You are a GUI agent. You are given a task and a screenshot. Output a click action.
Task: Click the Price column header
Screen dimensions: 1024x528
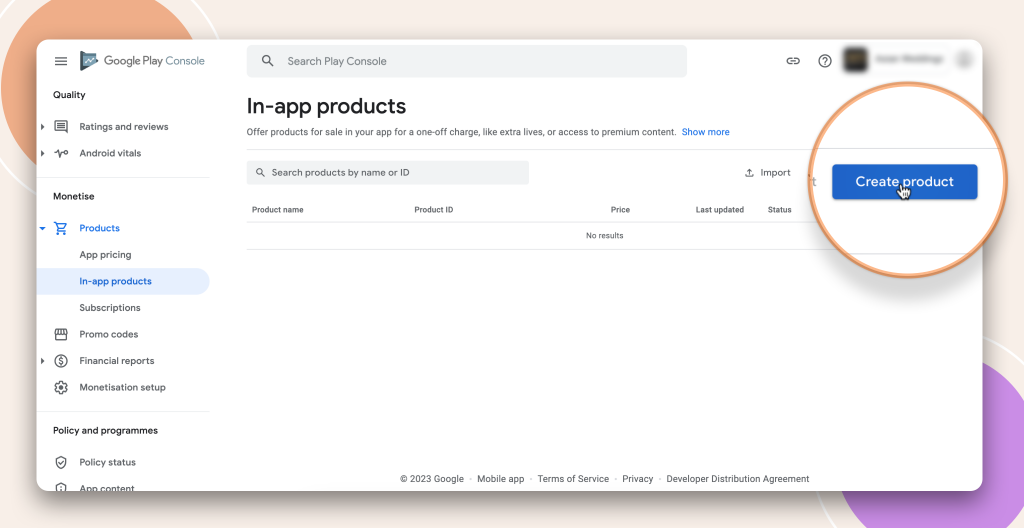click(x=620, y=210)
